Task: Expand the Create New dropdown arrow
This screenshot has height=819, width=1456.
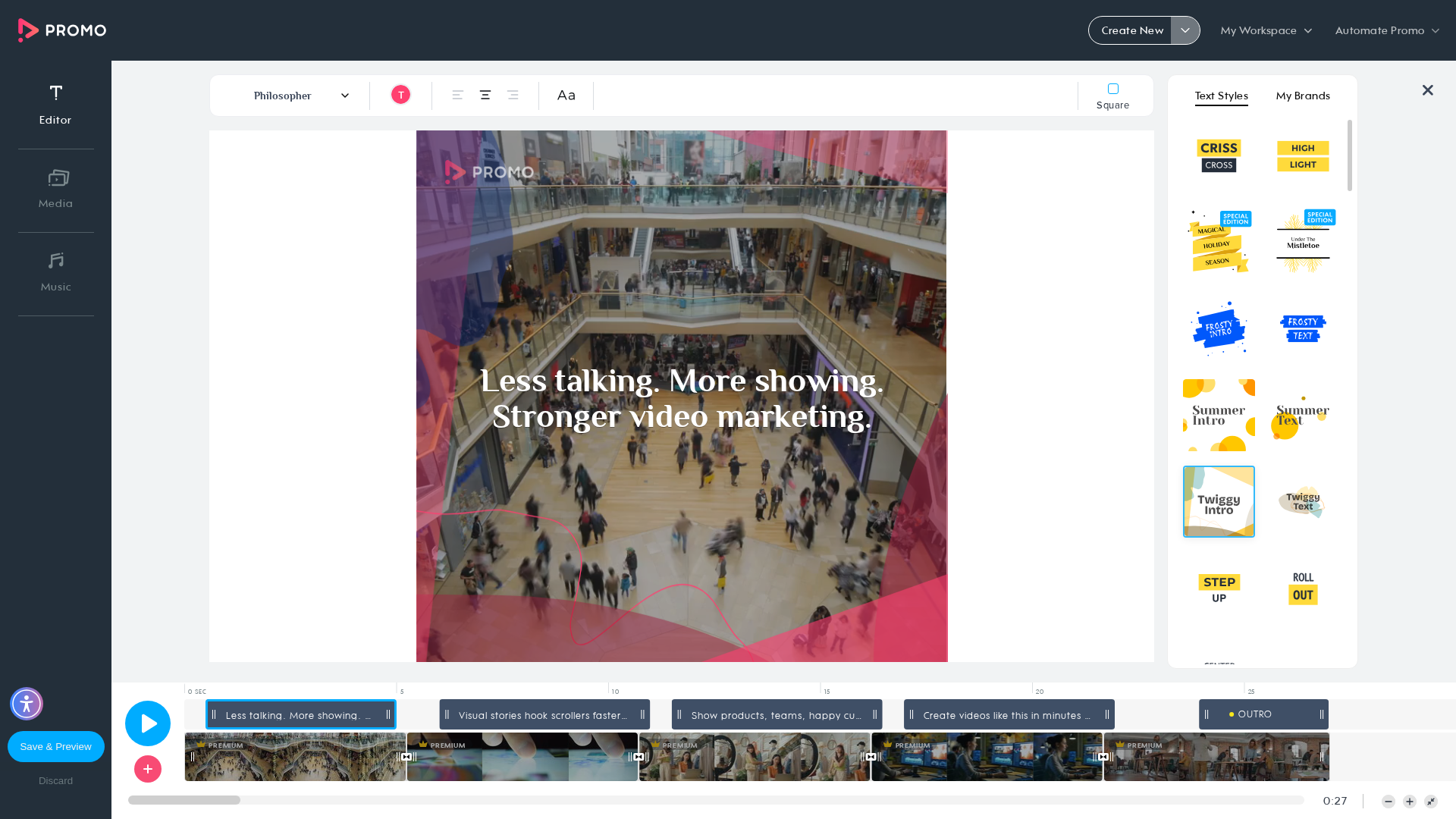Action: pyautogui.click(x=1185, y=30)
